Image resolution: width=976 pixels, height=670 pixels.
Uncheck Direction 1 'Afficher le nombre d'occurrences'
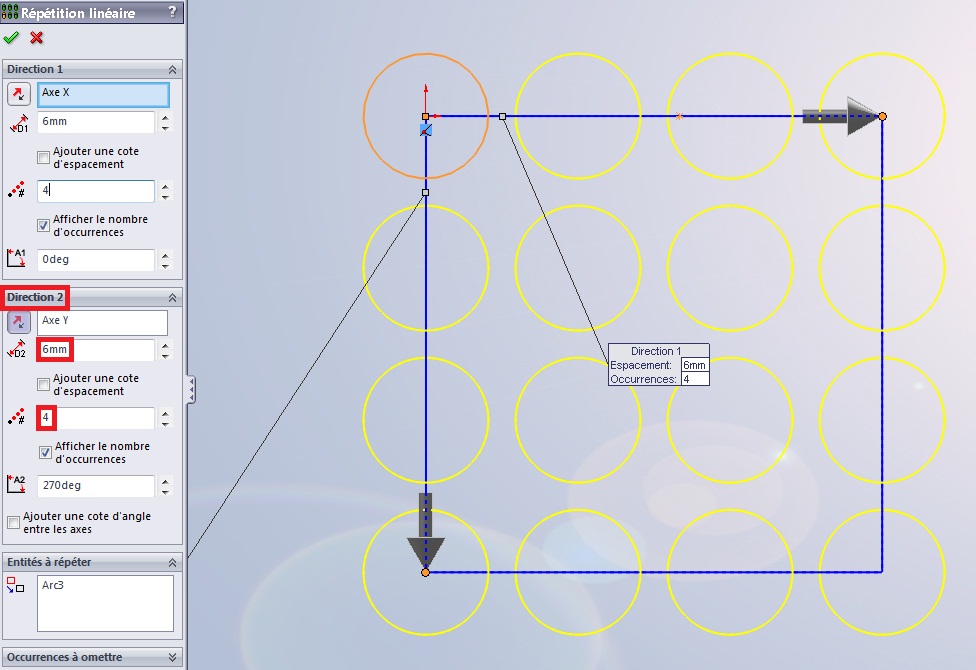43,225
